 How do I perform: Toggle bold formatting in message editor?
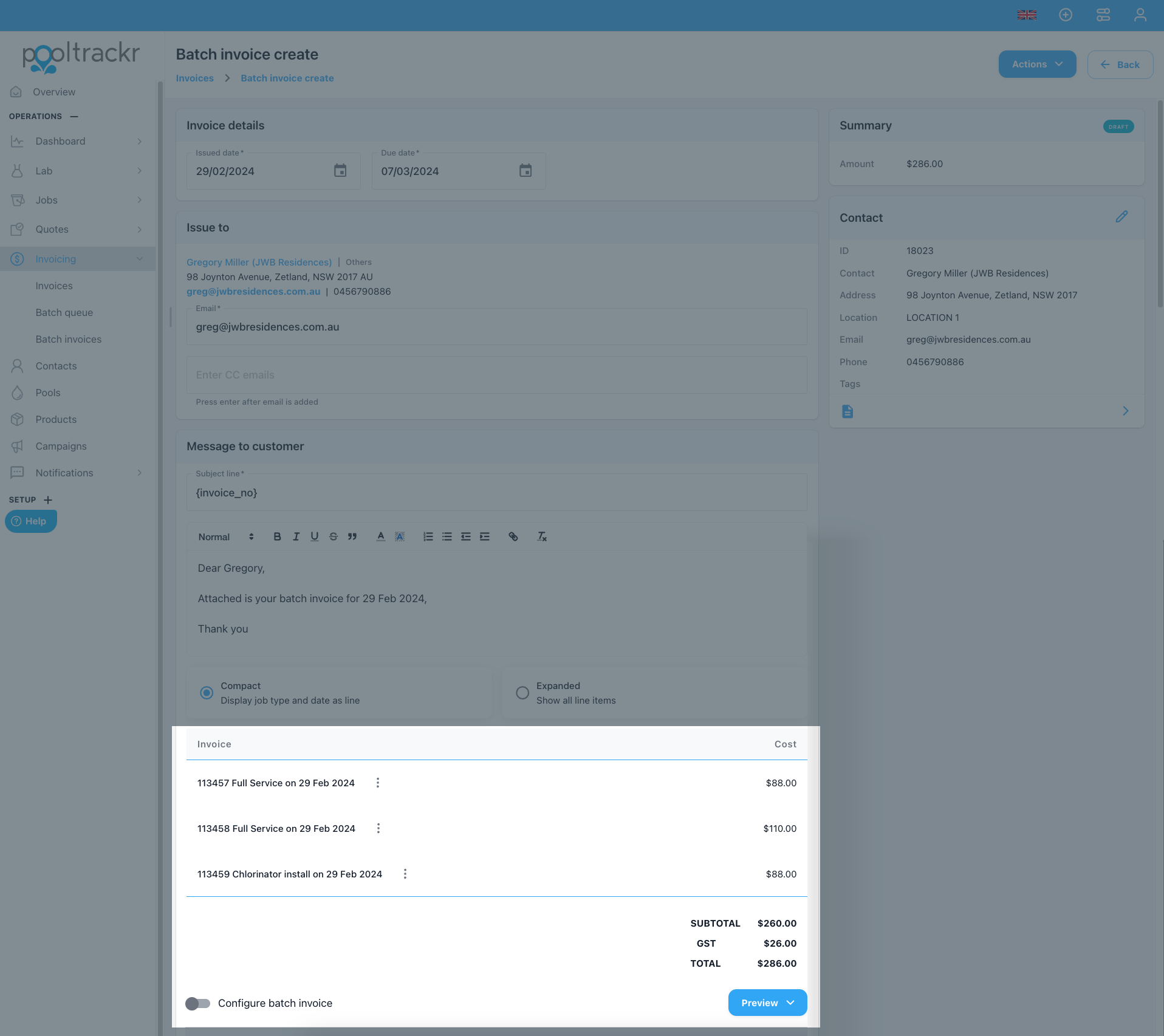pyautogui.click(x=277, y=537)
